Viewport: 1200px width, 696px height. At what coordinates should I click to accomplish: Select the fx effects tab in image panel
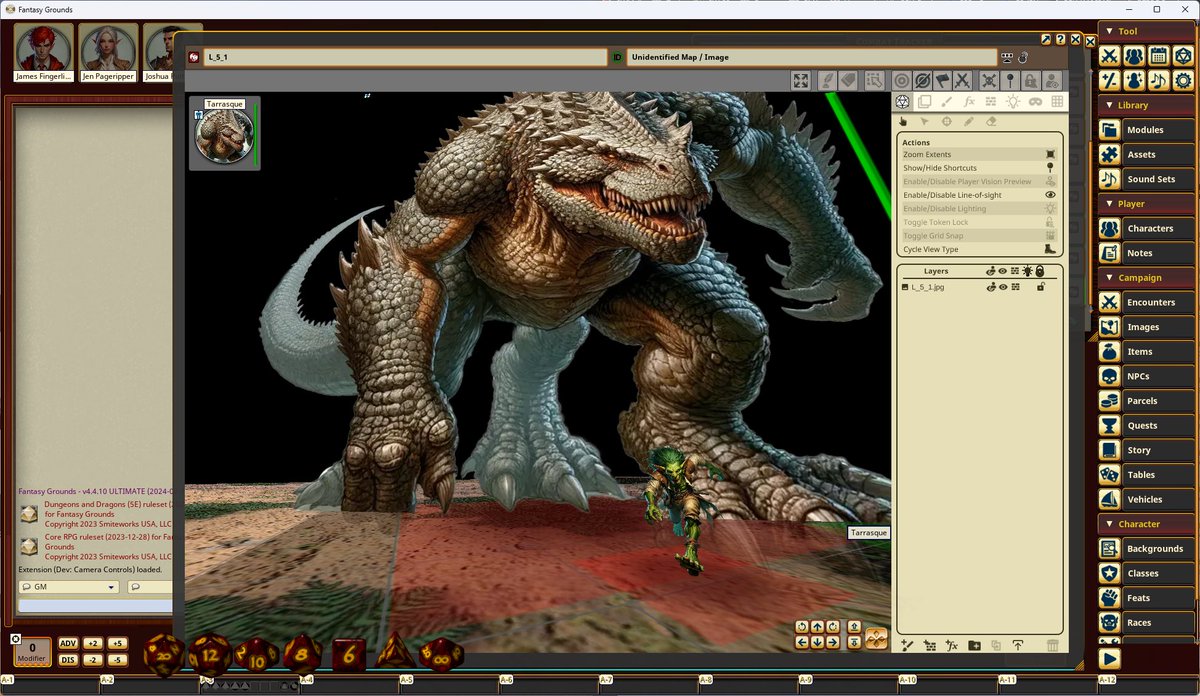coord(969,102)
